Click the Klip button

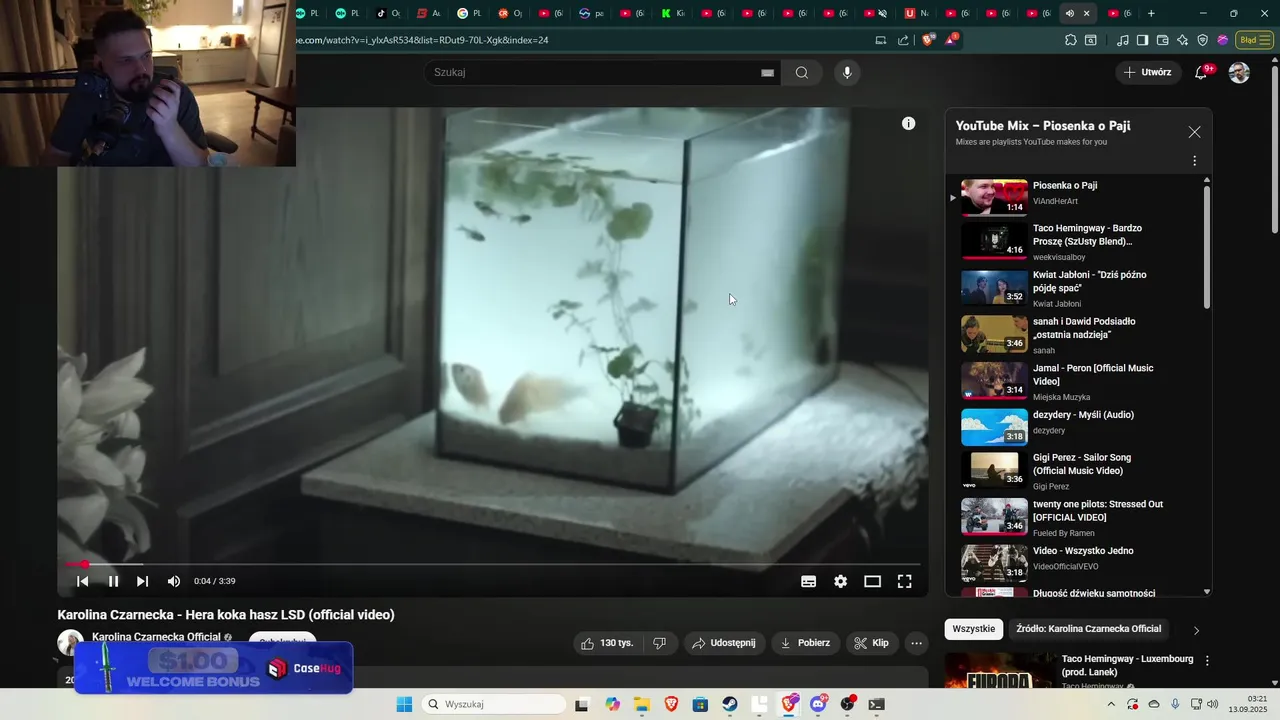pyautogui.click(x=871, y=643)
